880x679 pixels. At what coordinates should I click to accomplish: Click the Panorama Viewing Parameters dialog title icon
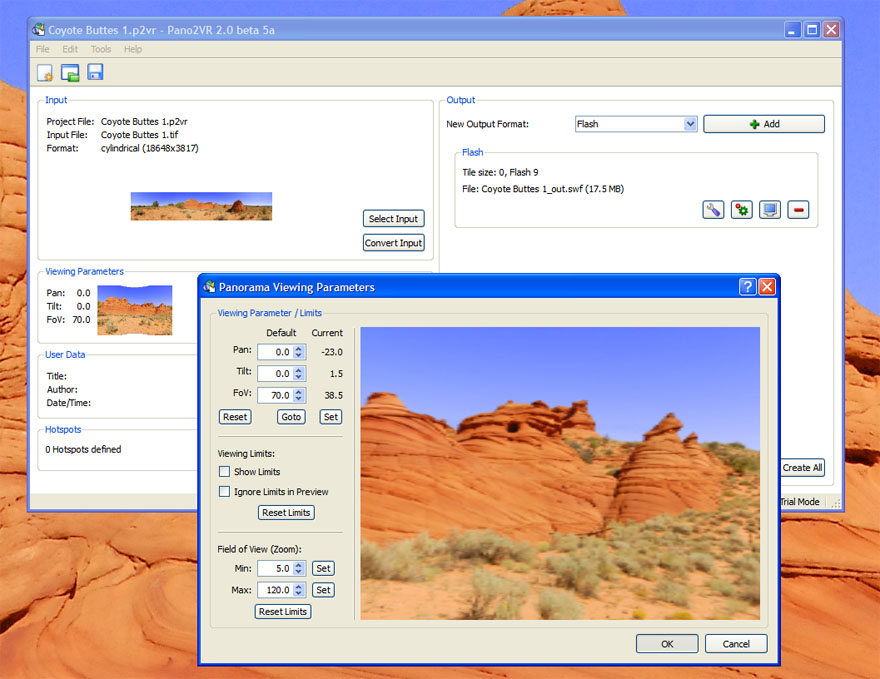[209, 287]
